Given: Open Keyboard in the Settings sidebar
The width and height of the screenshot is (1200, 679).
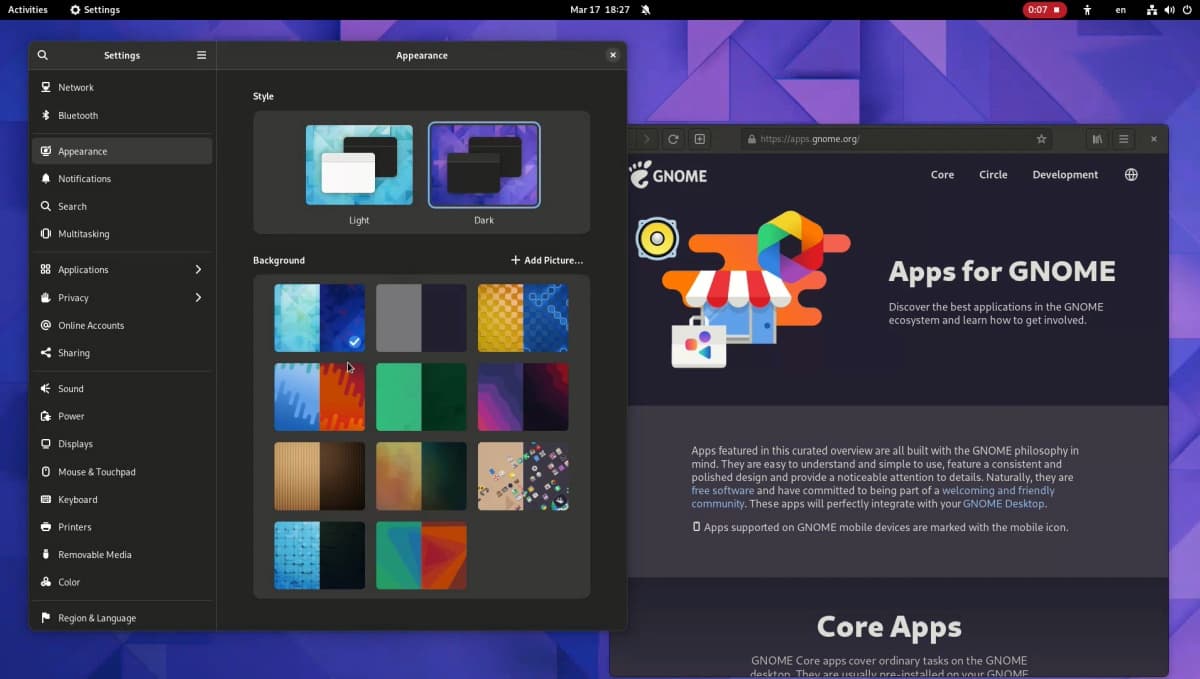Looking at the screenshot, I should tap(122, 499).
